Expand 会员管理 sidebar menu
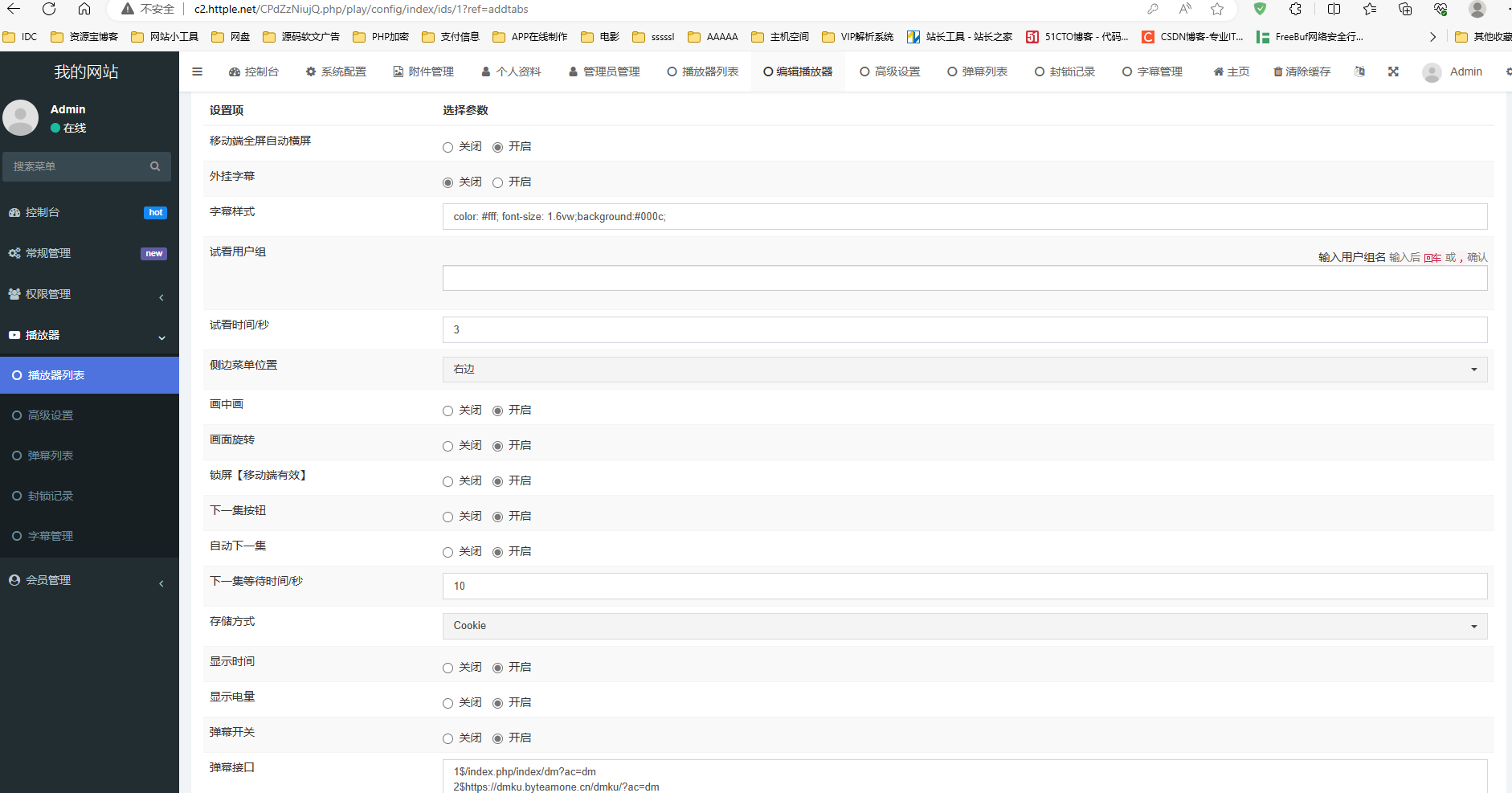Screen dimensions: 1512x793 coord(89,580)
